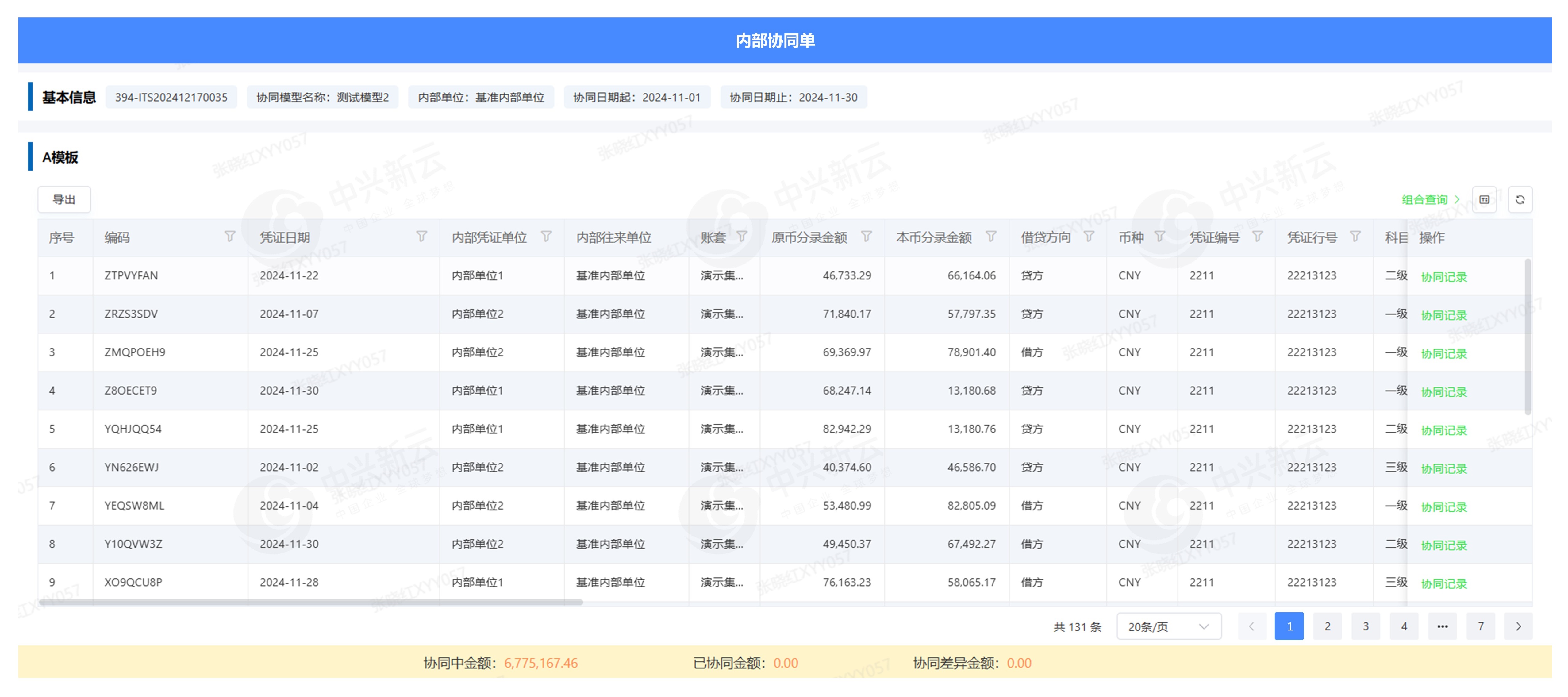Click the 协同差异金额 value

point(1019,663)
